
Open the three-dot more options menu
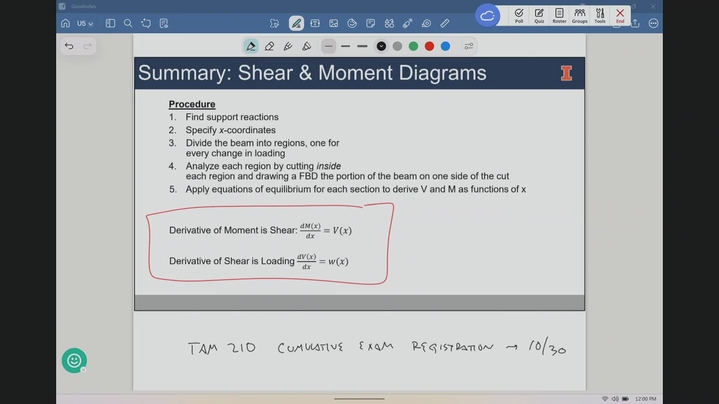654,23
